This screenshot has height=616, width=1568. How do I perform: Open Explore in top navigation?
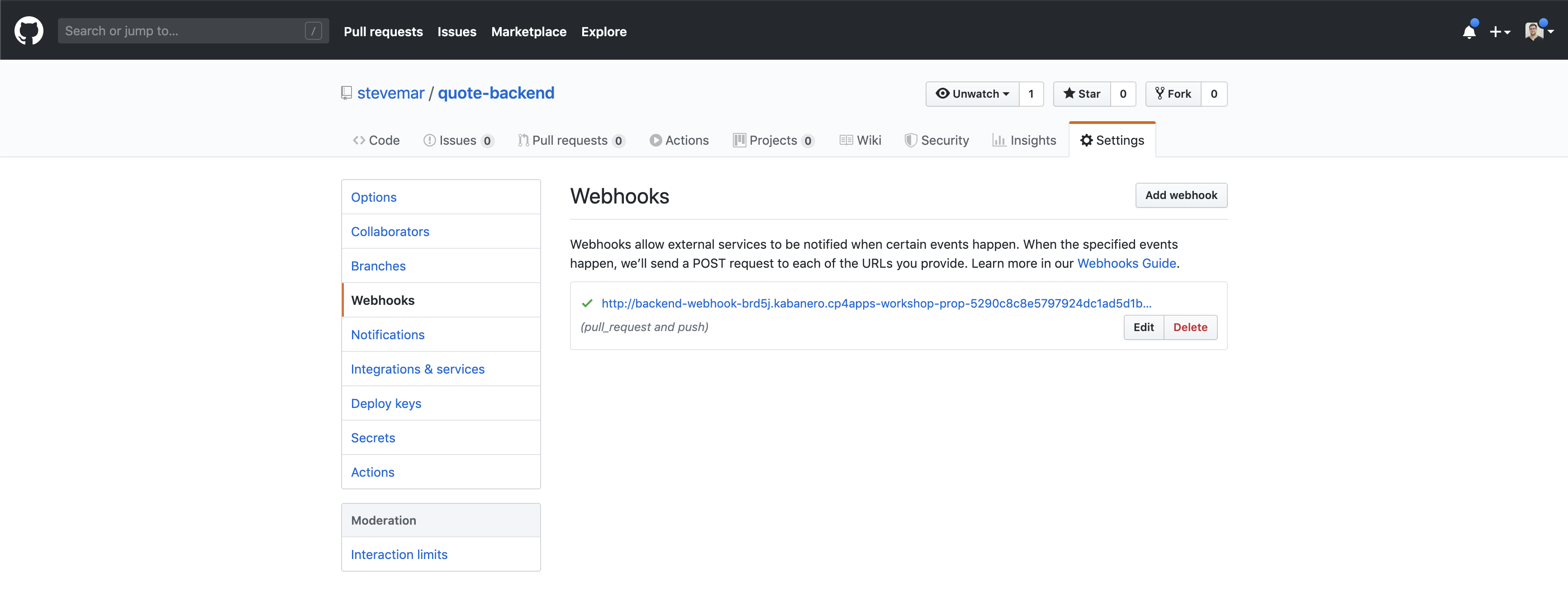[x=603, y=32]
